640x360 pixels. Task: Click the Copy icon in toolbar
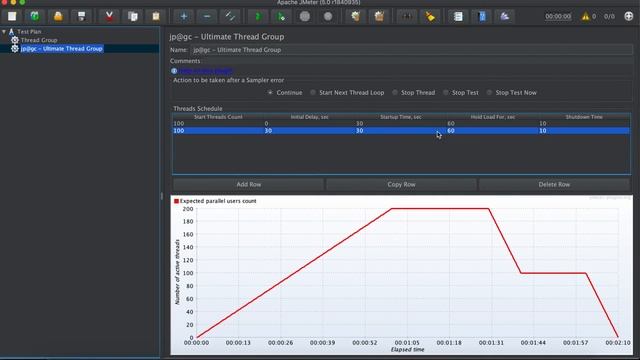pyautogui.click(x=133, y=16)
